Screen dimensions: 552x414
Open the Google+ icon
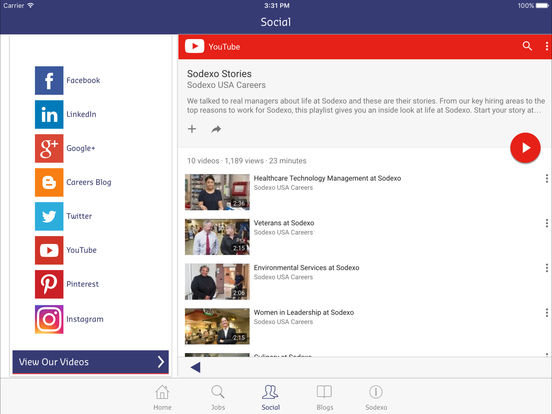pos(49,148)
